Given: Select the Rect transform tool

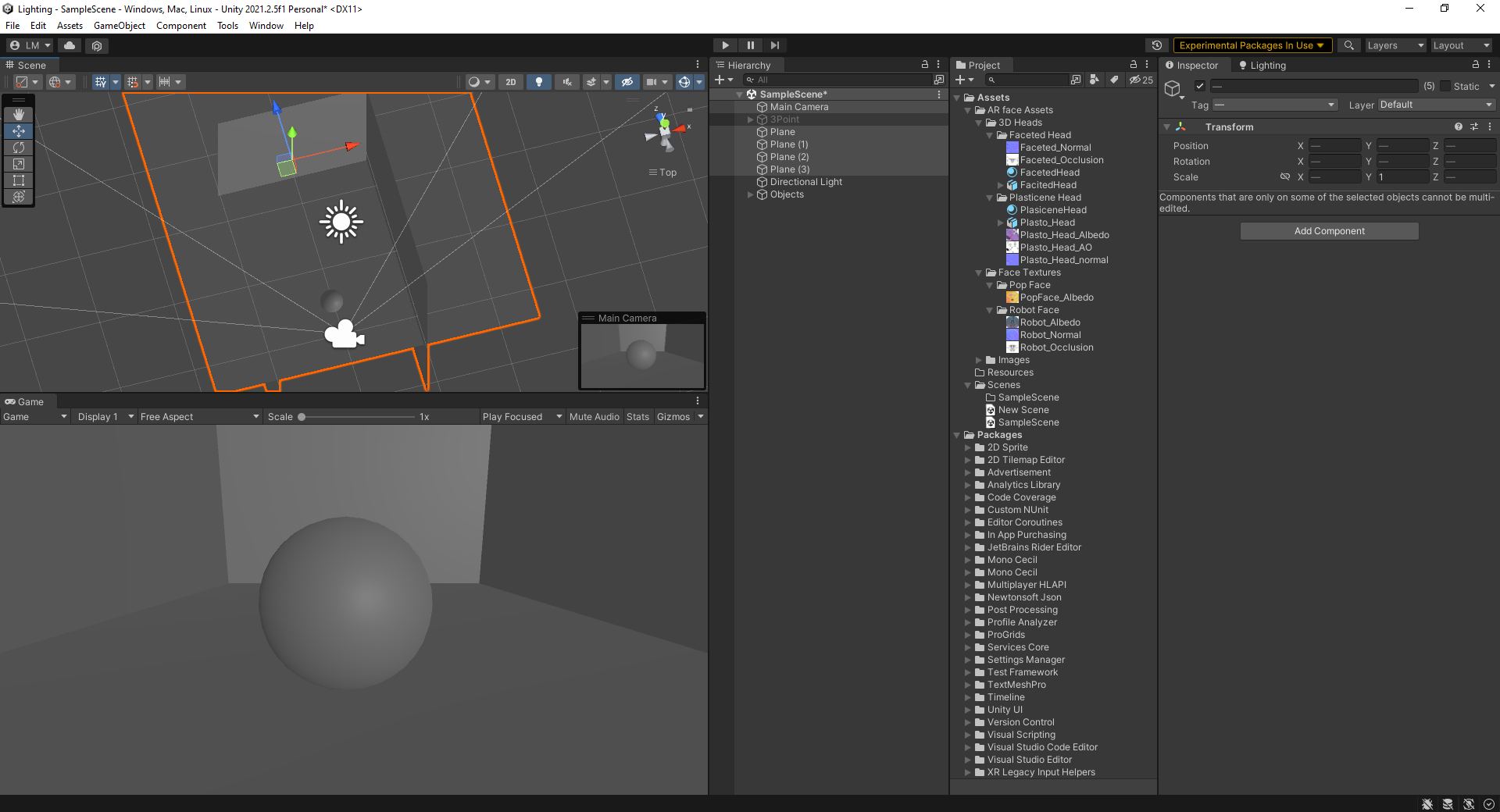Looking at the screenshot, I should point(19,180).
